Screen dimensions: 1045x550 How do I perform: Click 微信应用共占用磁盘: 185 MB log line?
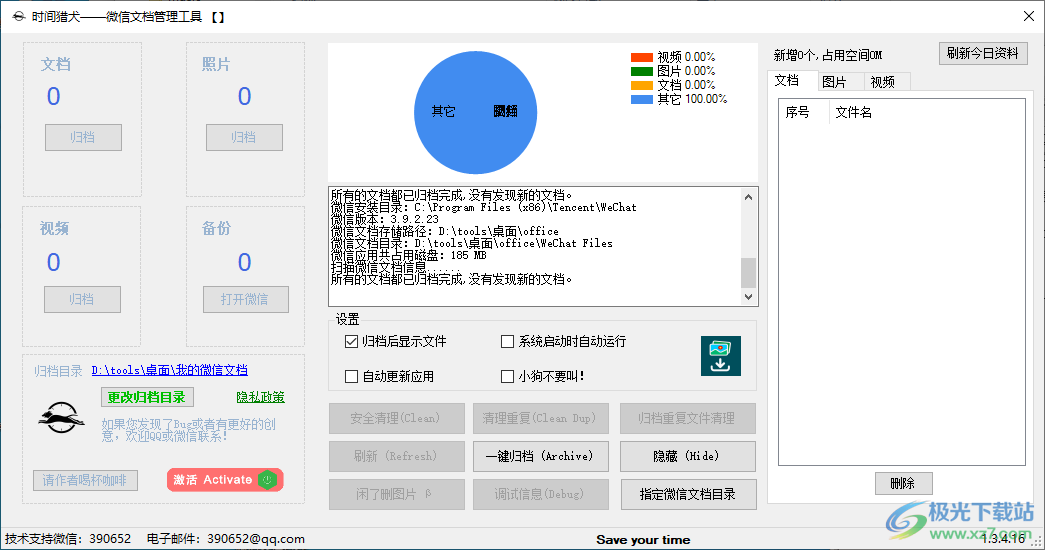409,255
